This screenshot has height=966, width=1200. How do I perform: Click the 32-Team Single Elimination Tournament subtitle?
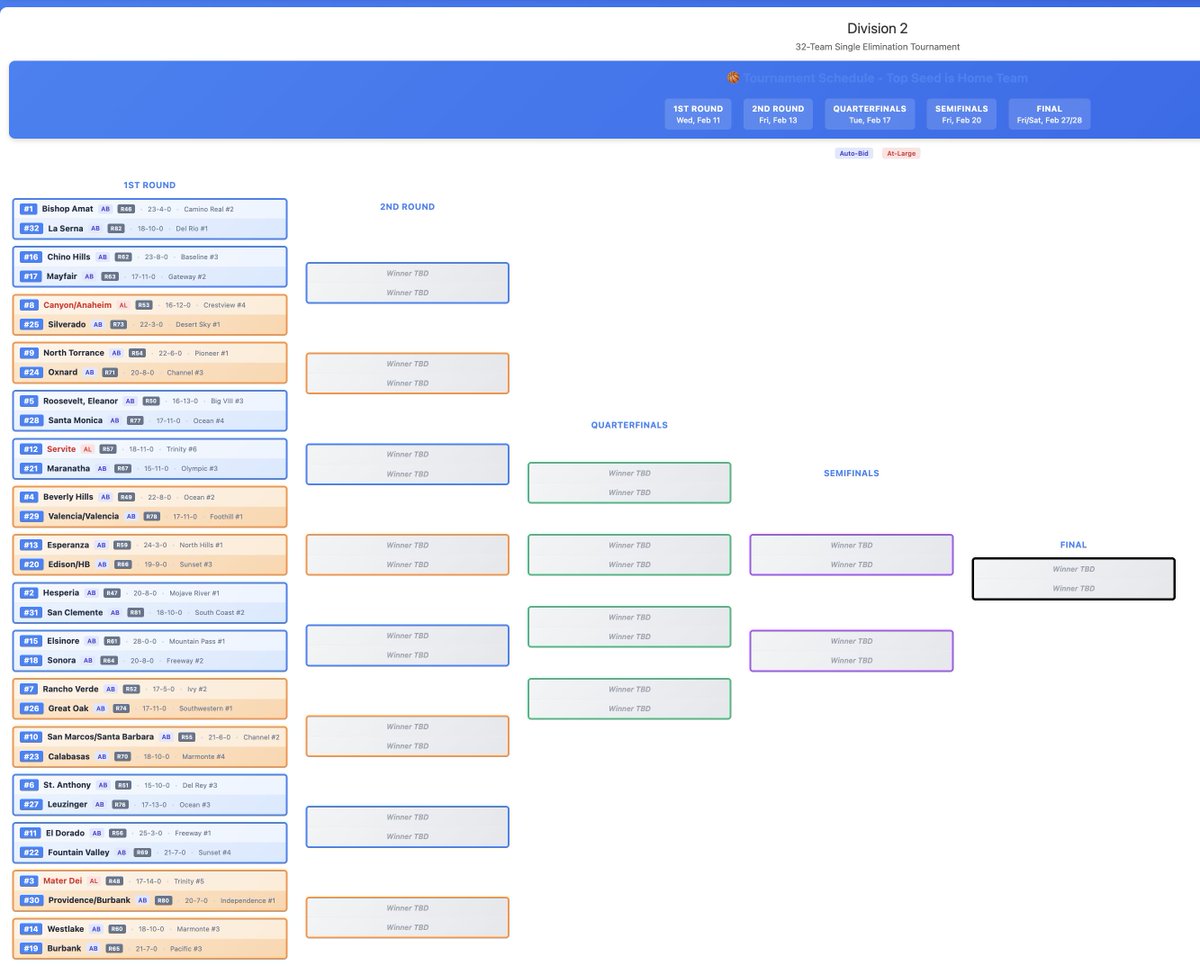(877, 47)
